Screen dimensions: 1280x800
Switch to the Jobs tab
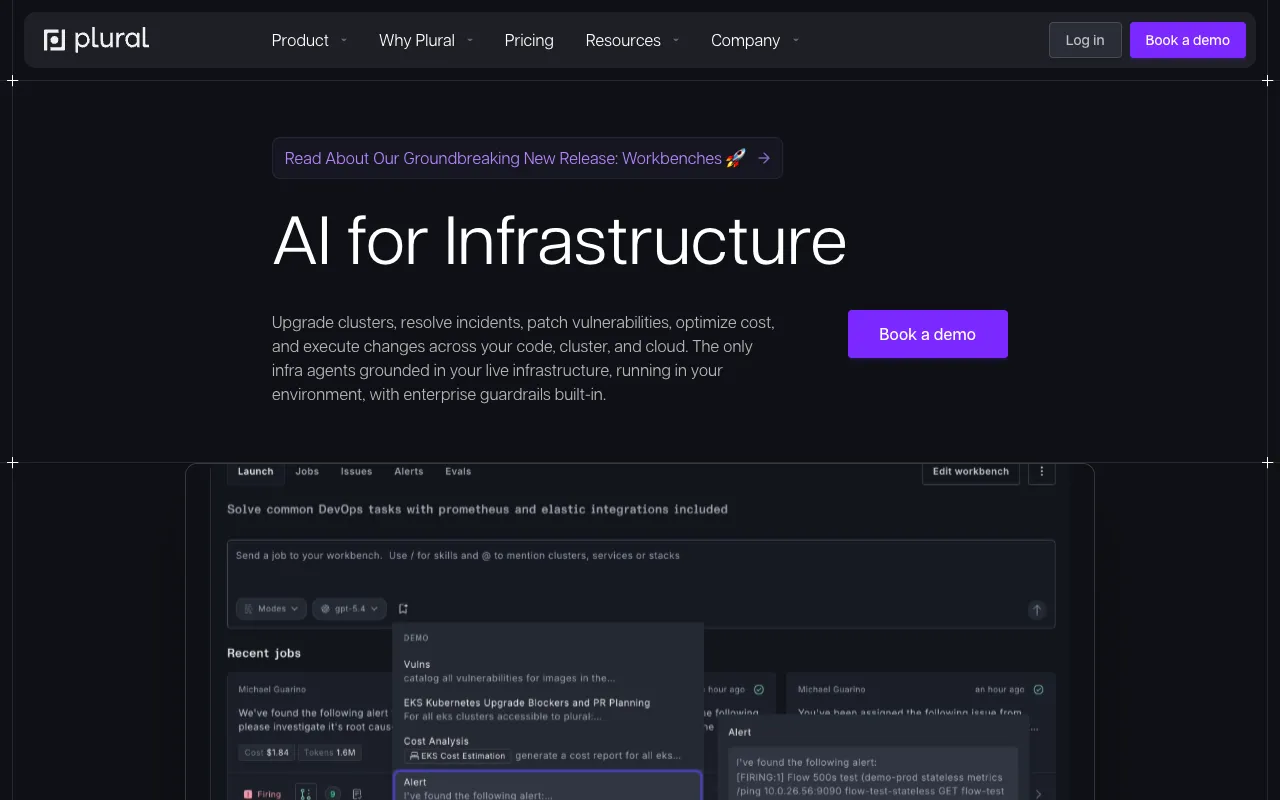click(x=307, y=471)
